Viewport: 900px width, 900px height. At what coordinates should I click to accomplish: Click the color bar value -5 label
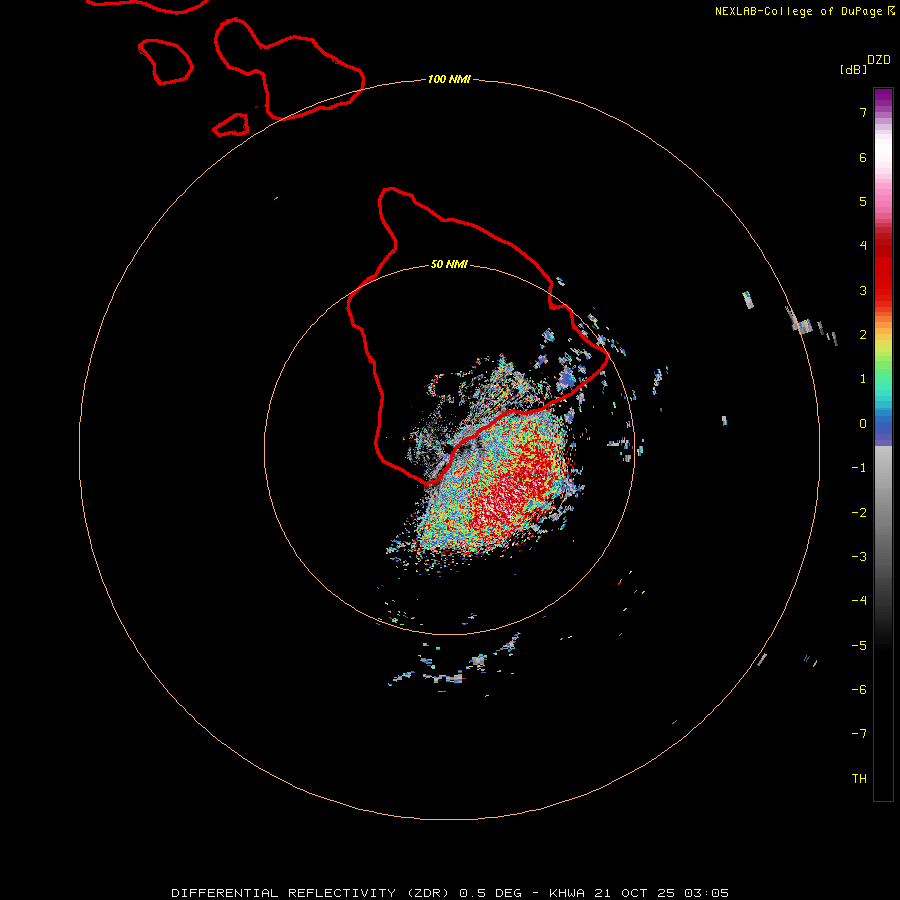tap(859, 646)
